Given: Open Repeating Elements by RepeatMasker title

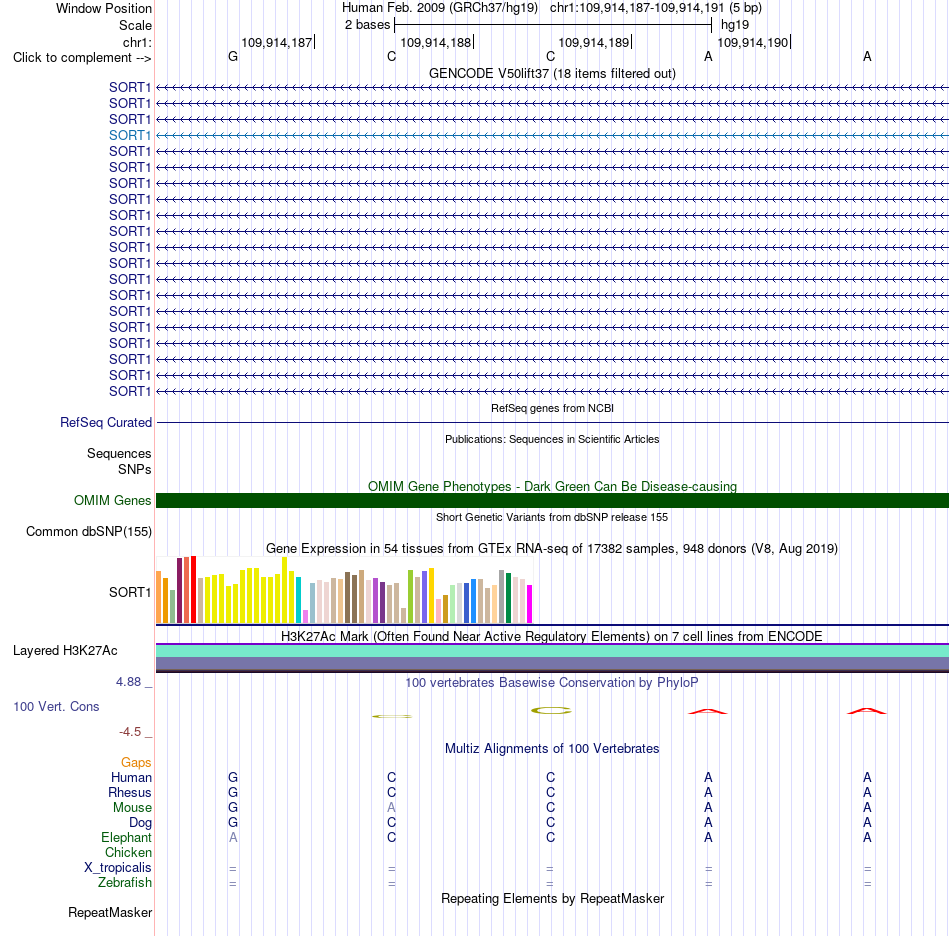Looking at the screenshot, I should coord(552,898).
